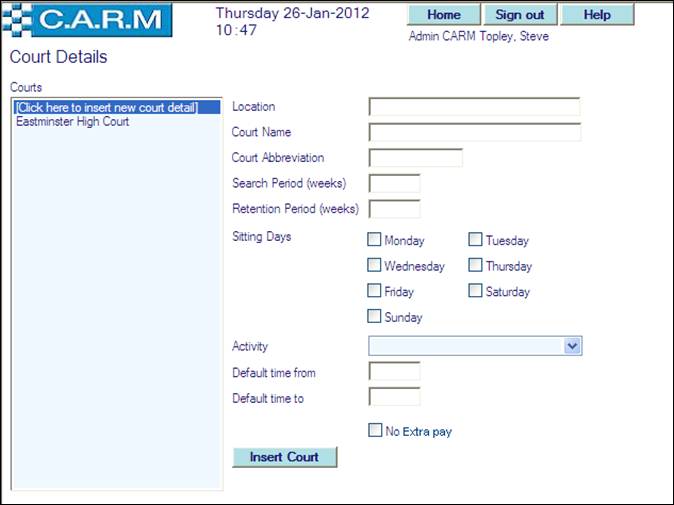The height and width of the screenshot is (505, 674).
Task: Sign out of the application
Action: pyautogui.click(x=520, y=15)
